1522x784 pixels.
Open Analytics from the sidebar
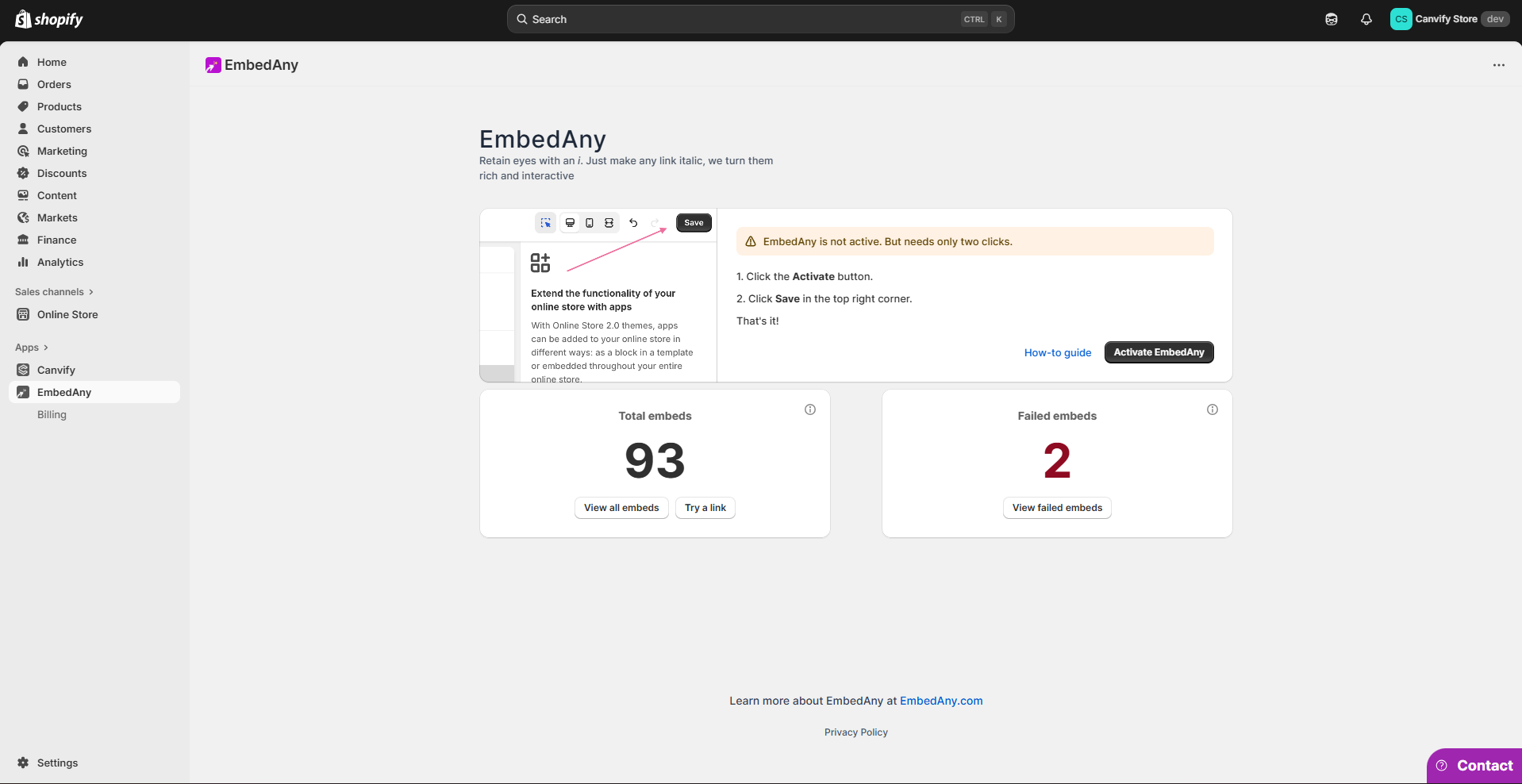click(60, 262)
